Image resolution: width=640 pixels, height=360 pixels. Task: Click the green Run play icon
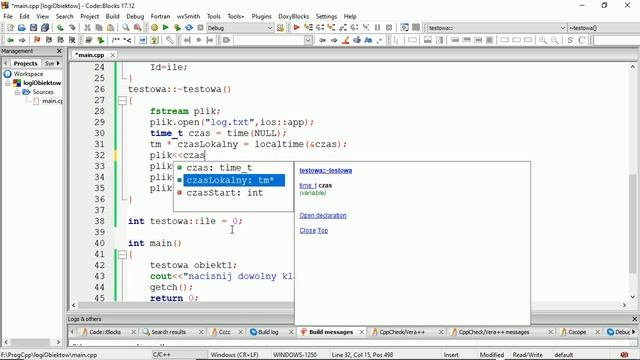(166, 28)
